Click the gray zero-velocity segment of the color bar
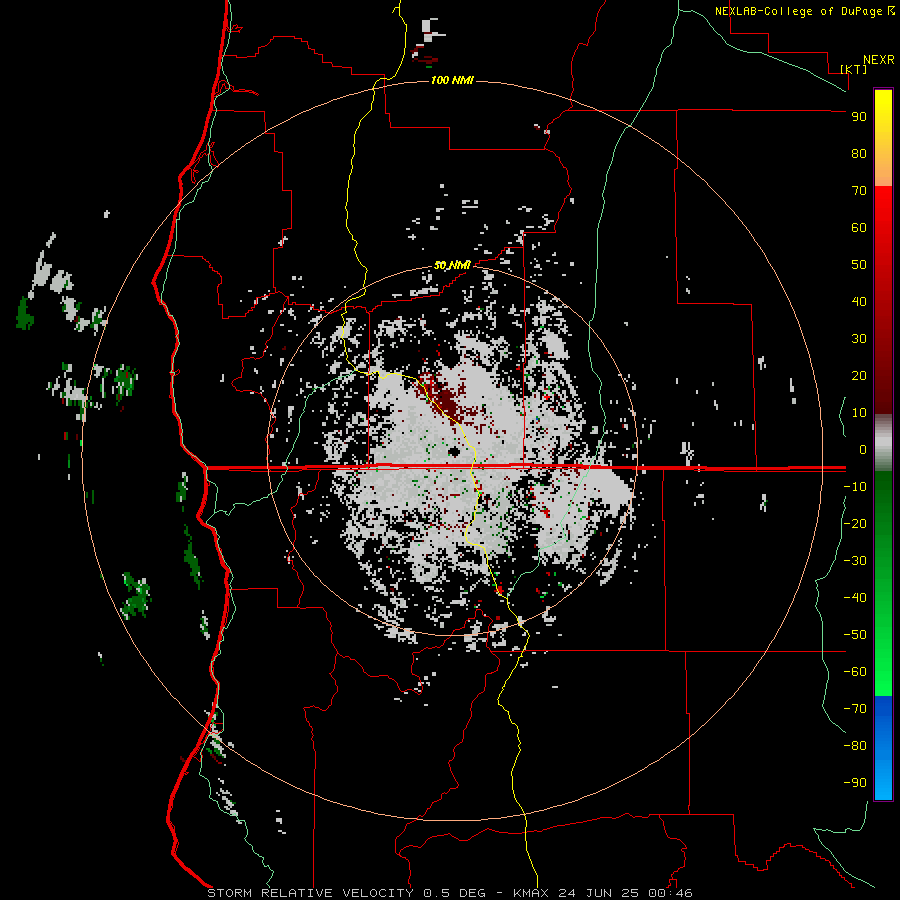The image size is (900, 900). pyautogui.click(x=883, y=443)
